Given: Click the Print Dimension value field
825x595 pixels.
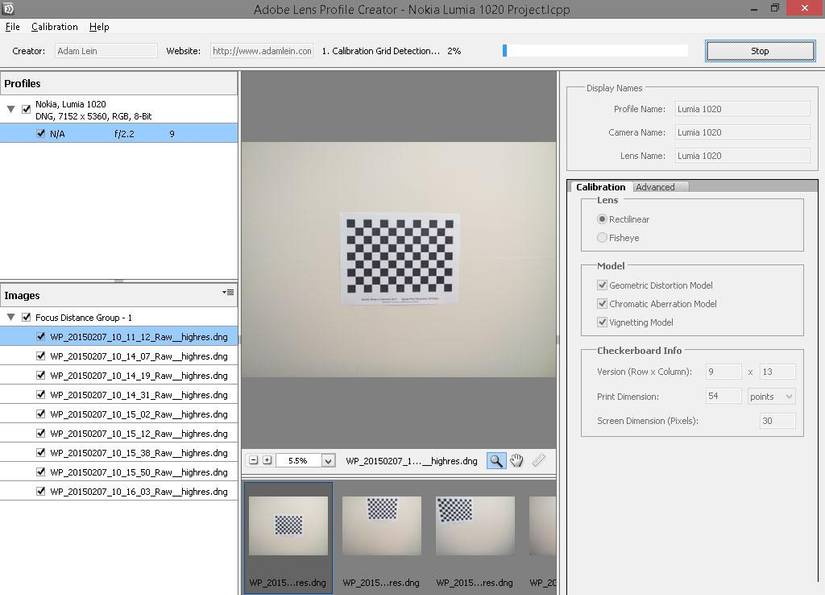Looking at the screenshot, I should [723, 396].
